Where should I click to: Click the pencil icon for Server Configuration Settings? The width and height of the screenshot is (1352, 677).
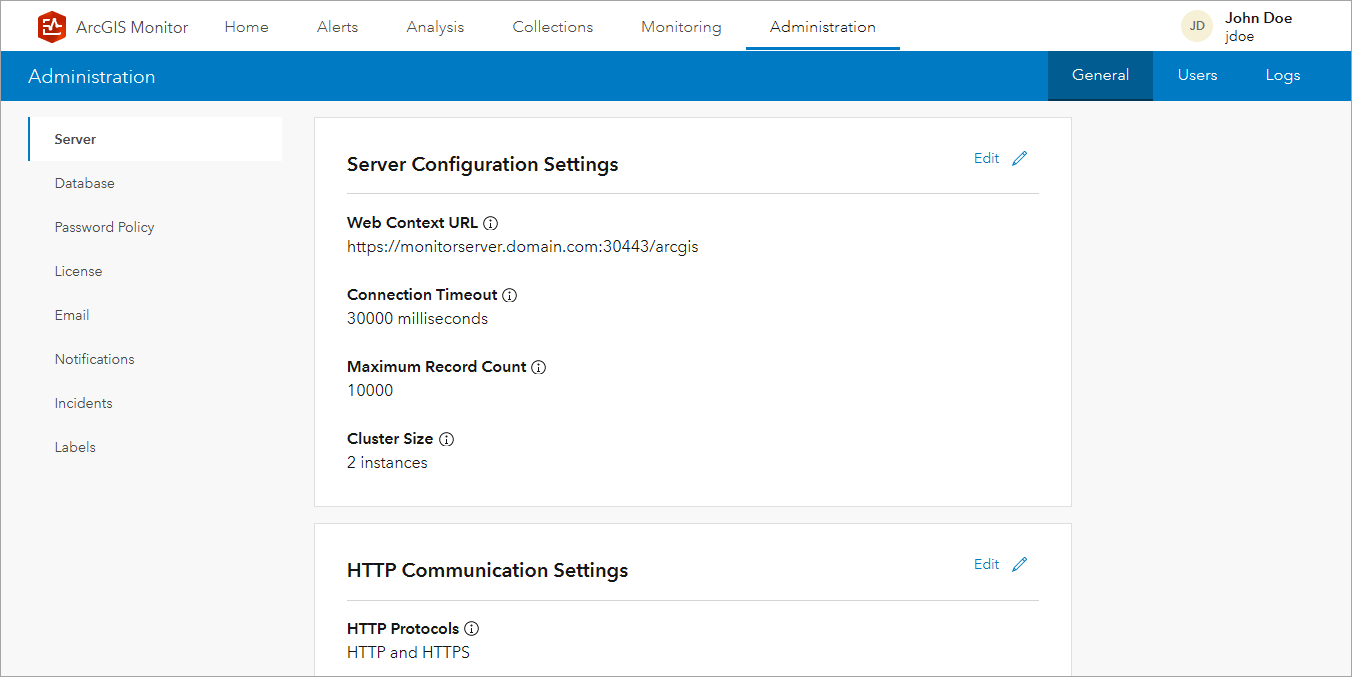[1020, 158]
